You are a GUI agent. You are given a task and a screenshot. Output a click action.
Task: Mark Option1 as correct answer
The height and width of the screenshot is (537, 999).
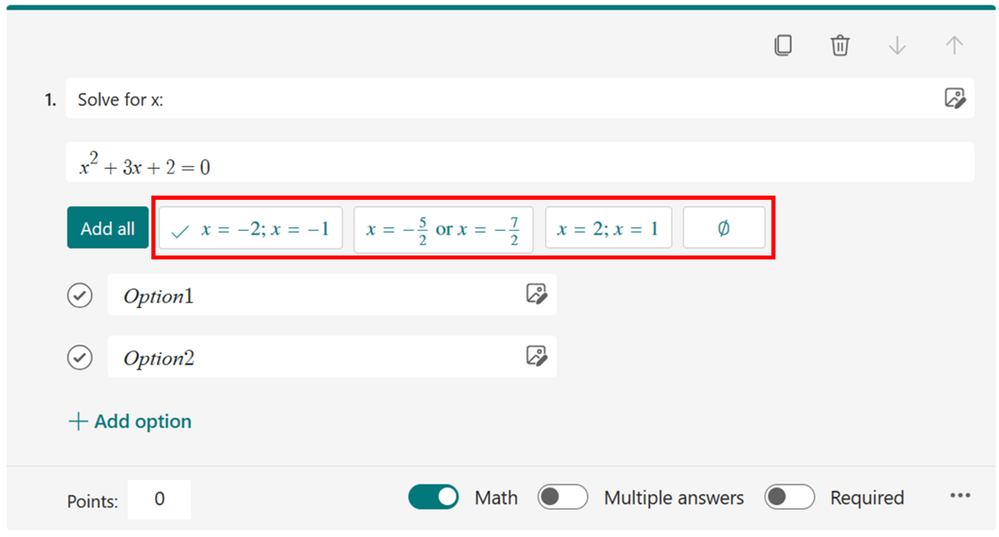[79, 295]
